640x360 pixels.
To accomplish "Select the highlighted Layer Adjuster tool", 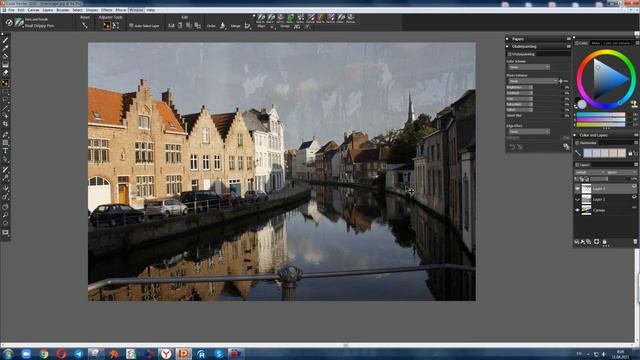I will (5, 83).
